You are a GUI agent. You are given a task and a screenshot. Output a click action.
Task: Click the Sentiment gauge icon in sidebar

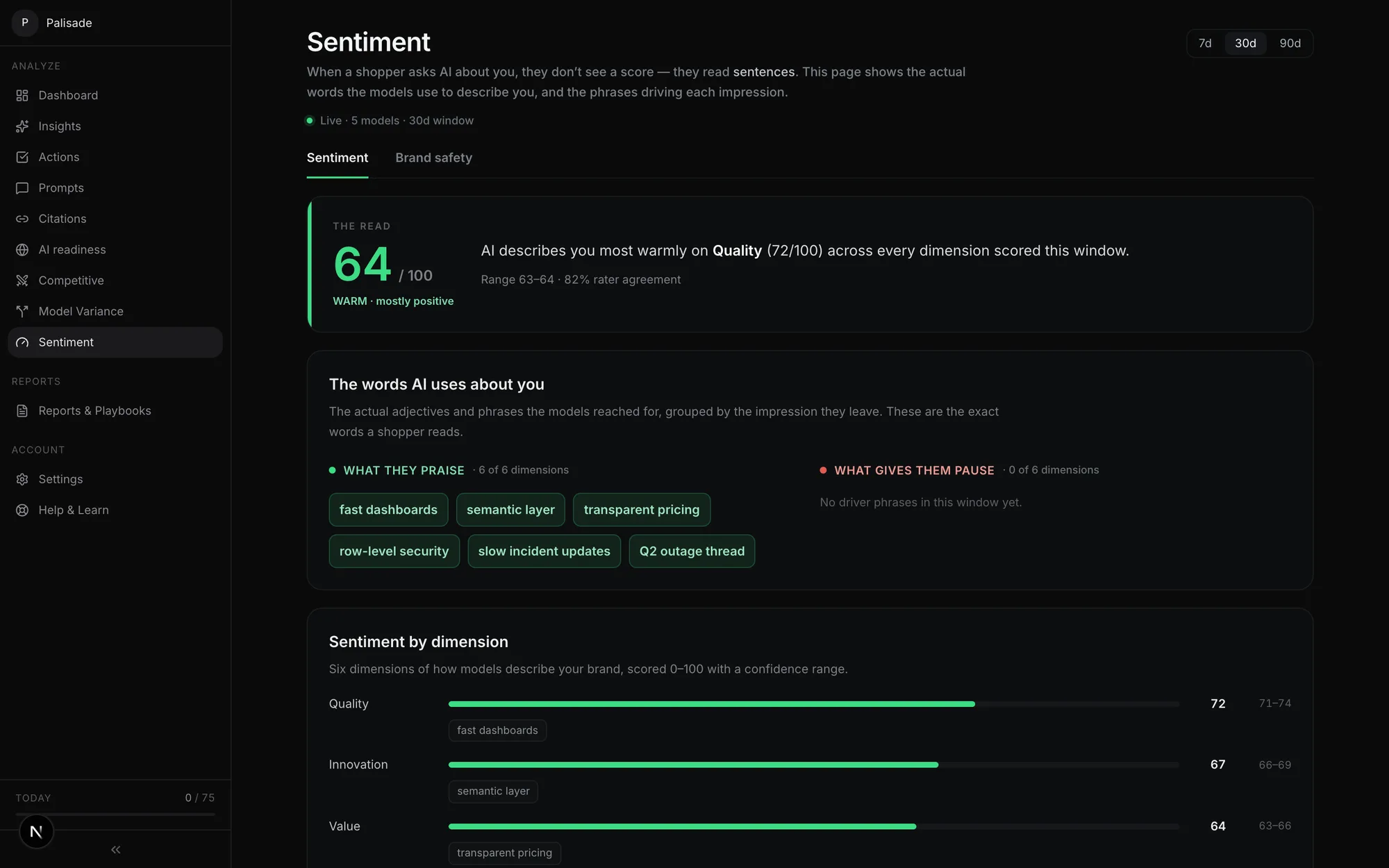point(22,342)
